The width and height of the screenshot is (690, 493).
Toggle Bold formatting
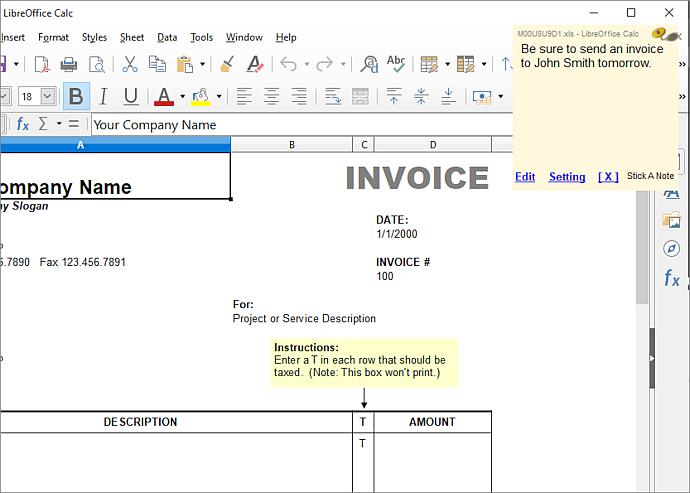(x=76, y=97)
